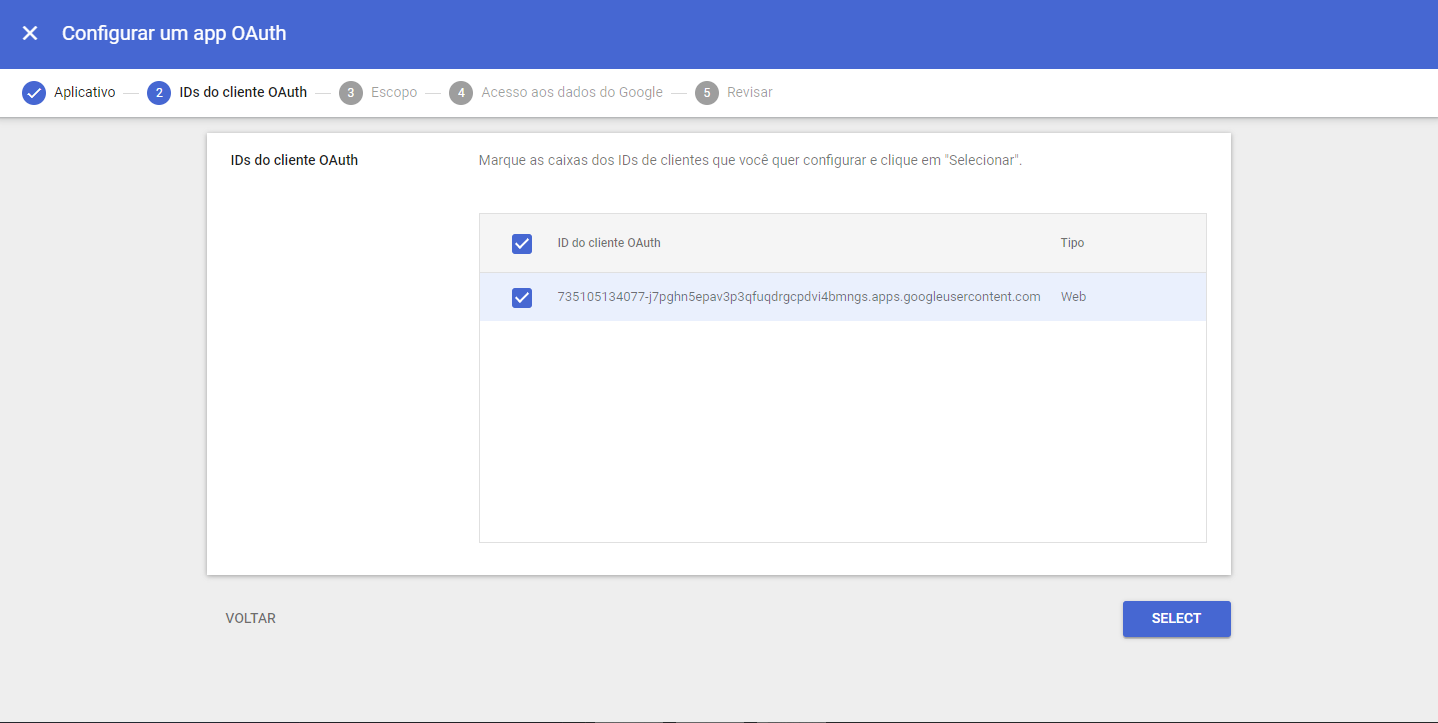1438x723 pixels.
Task: Go to the Revisar step label
Action: (750, 93)
